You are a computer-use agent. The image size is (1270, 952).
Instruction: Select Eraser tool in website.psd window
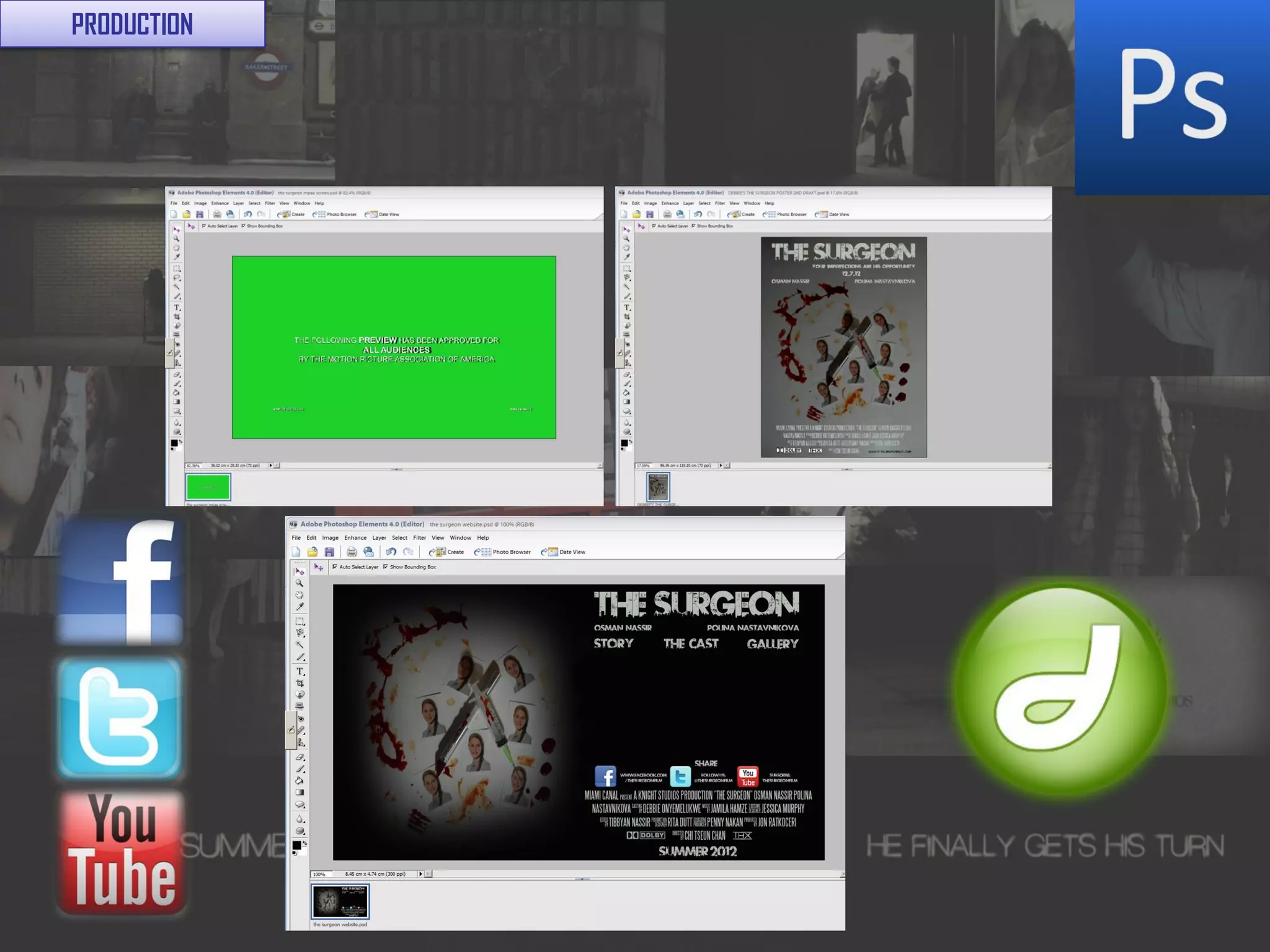[300, 757]
